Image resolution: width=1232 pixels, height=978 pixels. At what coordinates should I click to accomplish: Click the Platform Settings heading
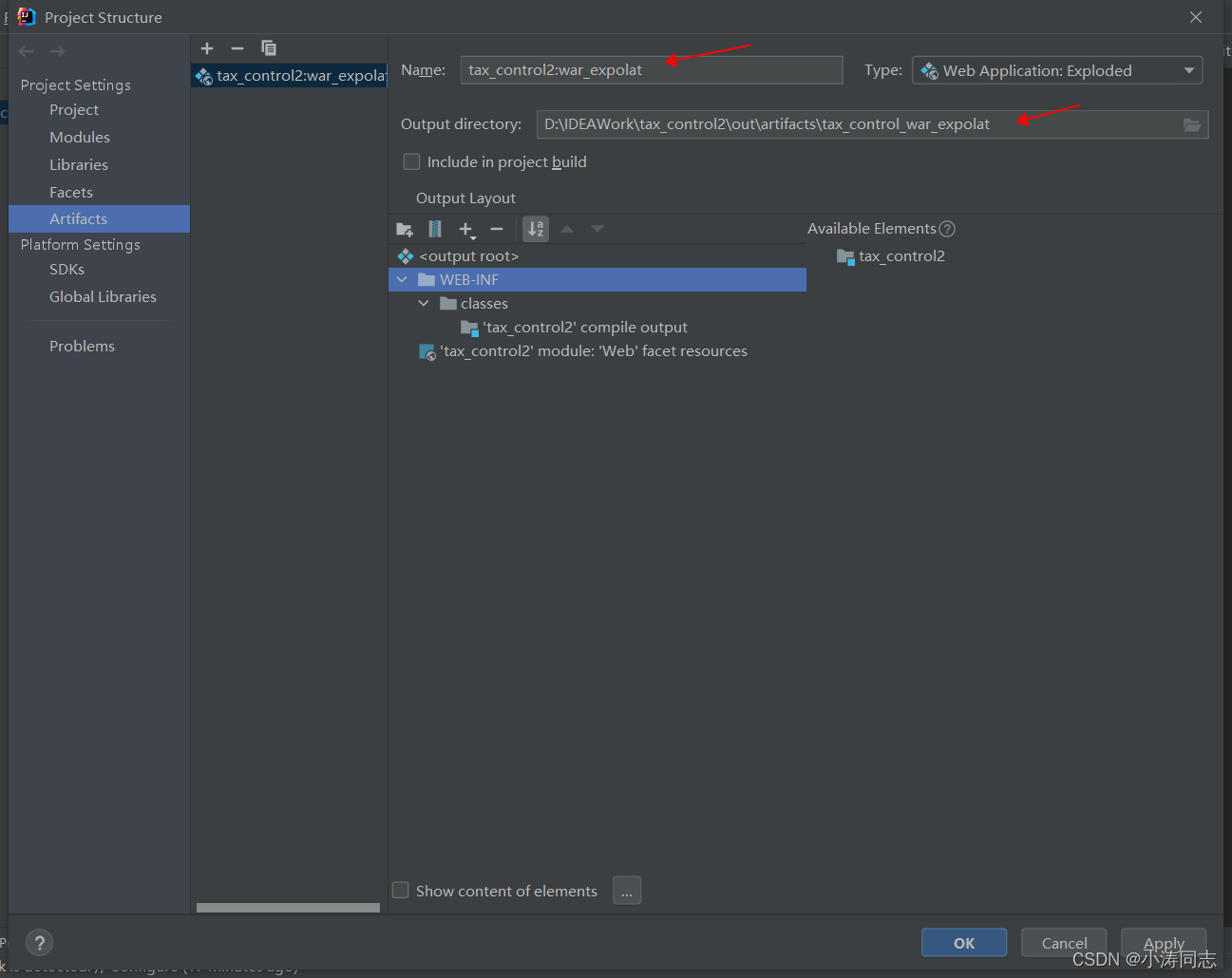click(81, 245)
